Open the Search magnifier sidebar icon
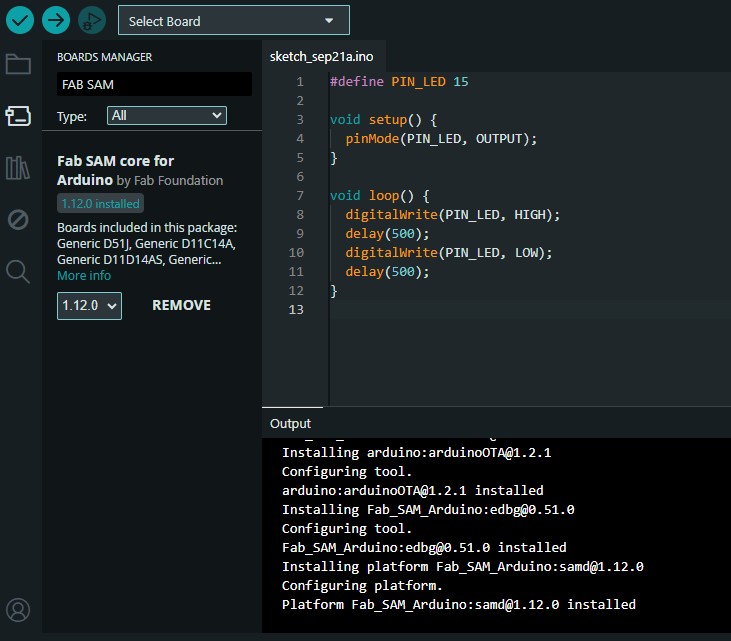Viewport: 731px width, 641px height. point(18,271)
